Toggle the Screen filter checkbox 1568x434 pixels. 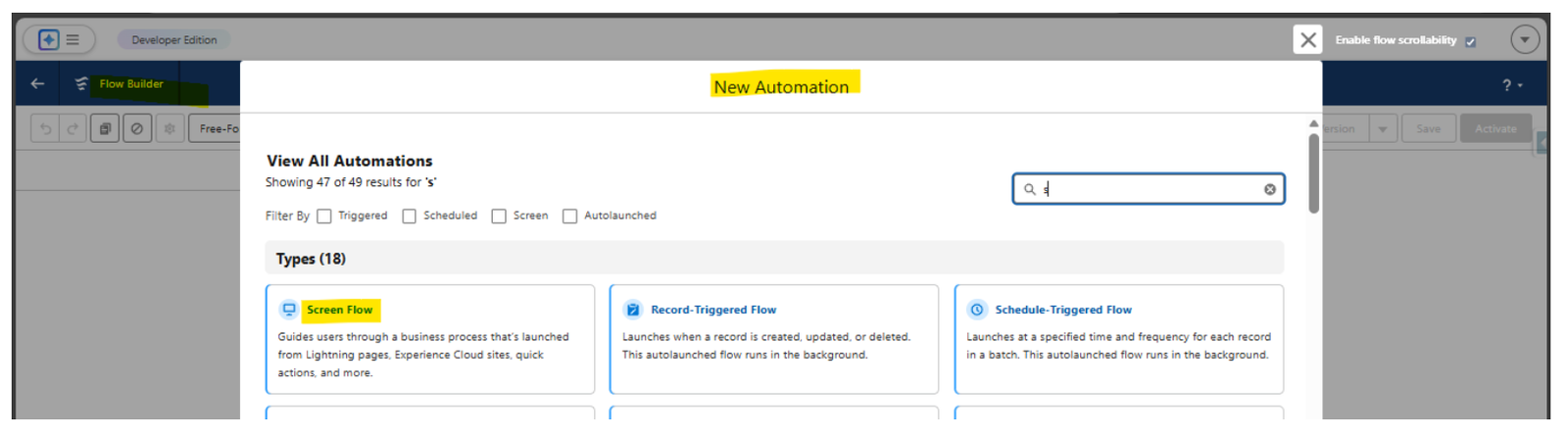499,216
